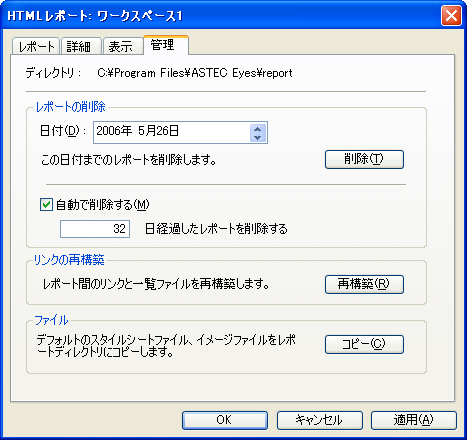
Task: Select the day 26日 in the date field
Action: point(168,131)
